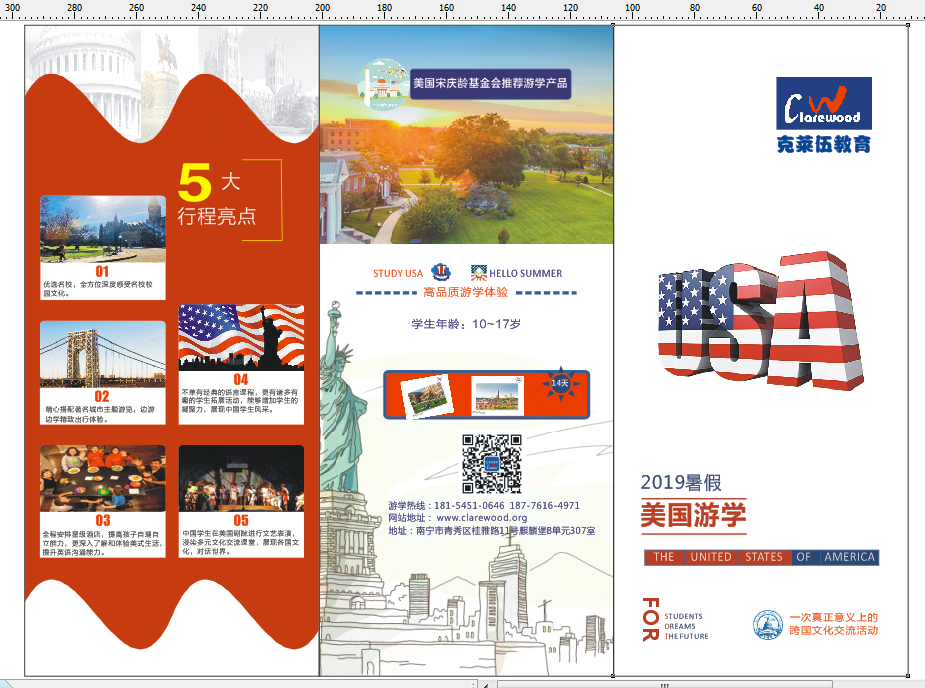Select the 大 character beside the 5
This screenshot has height=688, width=925.
pos(231,181)
